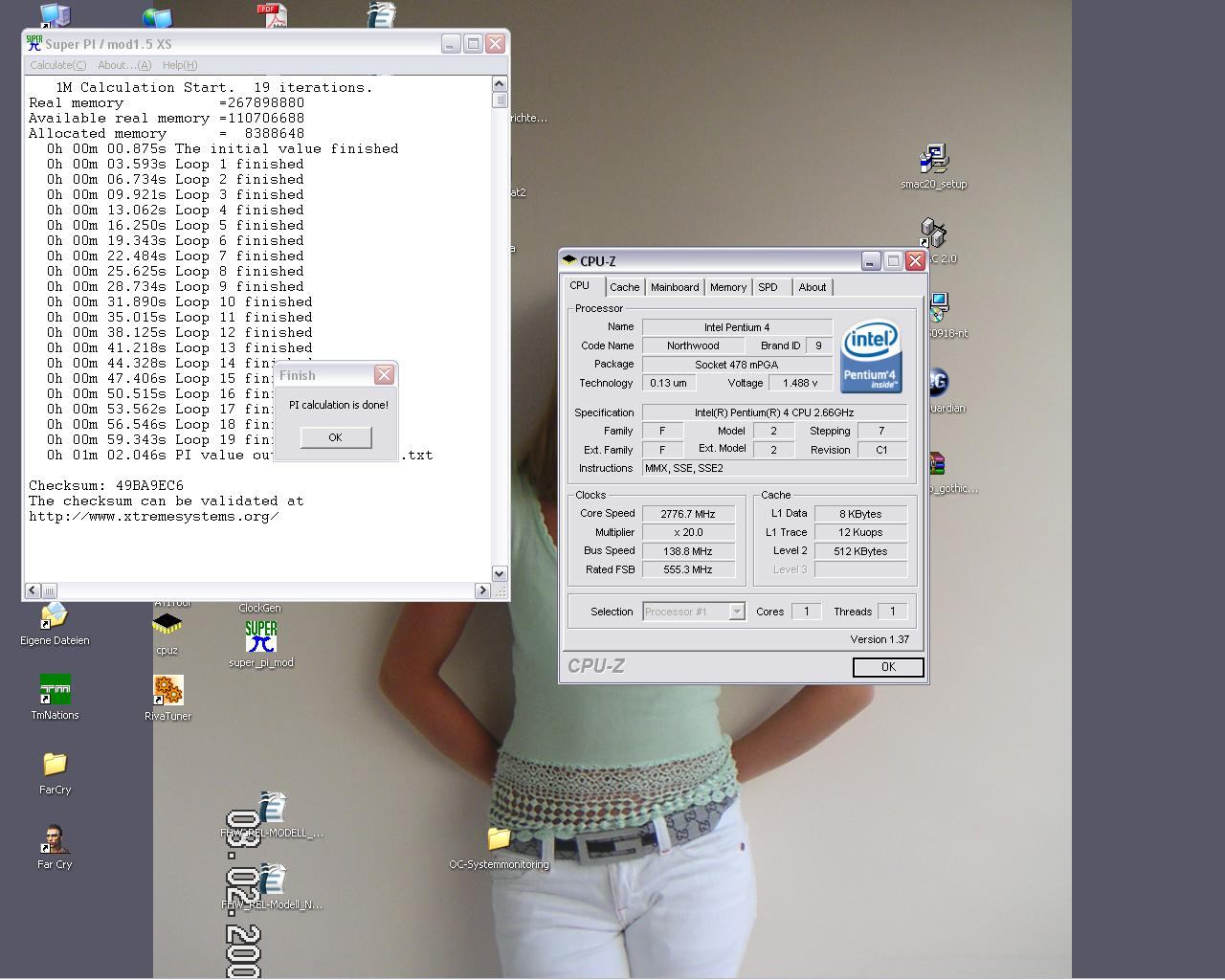
Task: Switch to the Cache tab in CPU-Z
Action: tap(624, 287)
